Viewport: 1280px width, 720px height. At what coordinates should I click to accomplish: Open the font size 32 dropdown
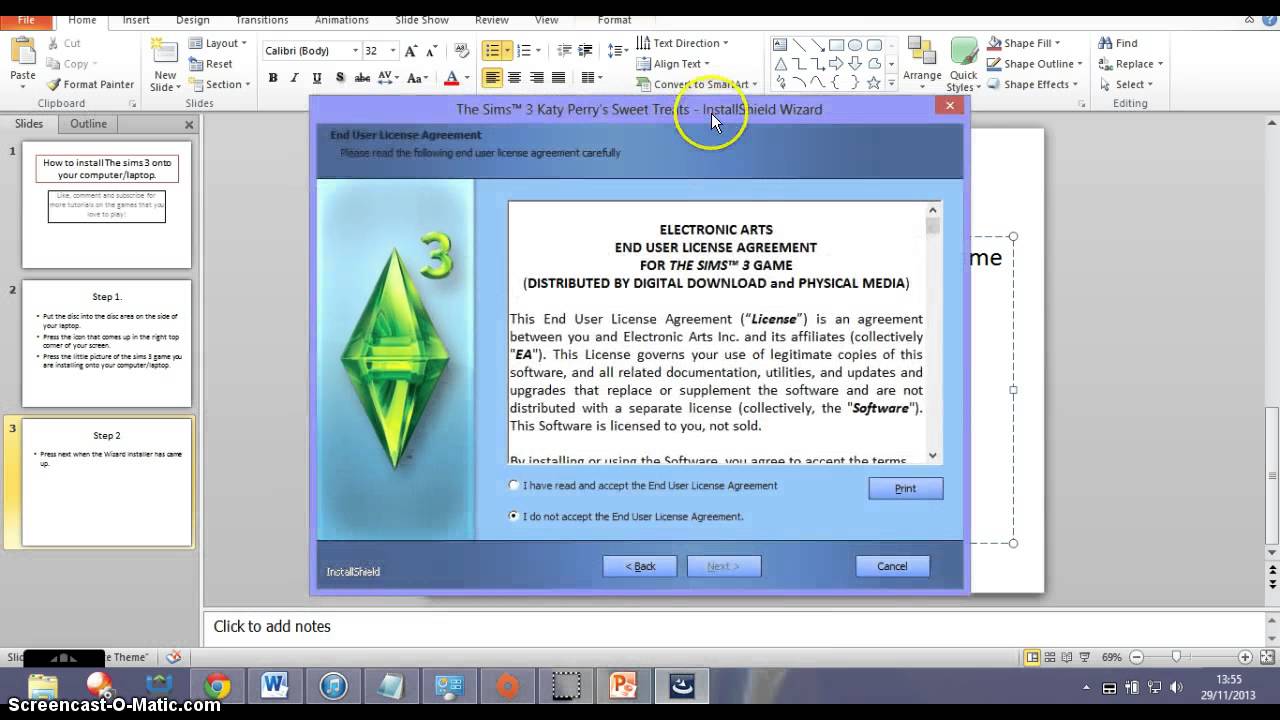[393, 51]
